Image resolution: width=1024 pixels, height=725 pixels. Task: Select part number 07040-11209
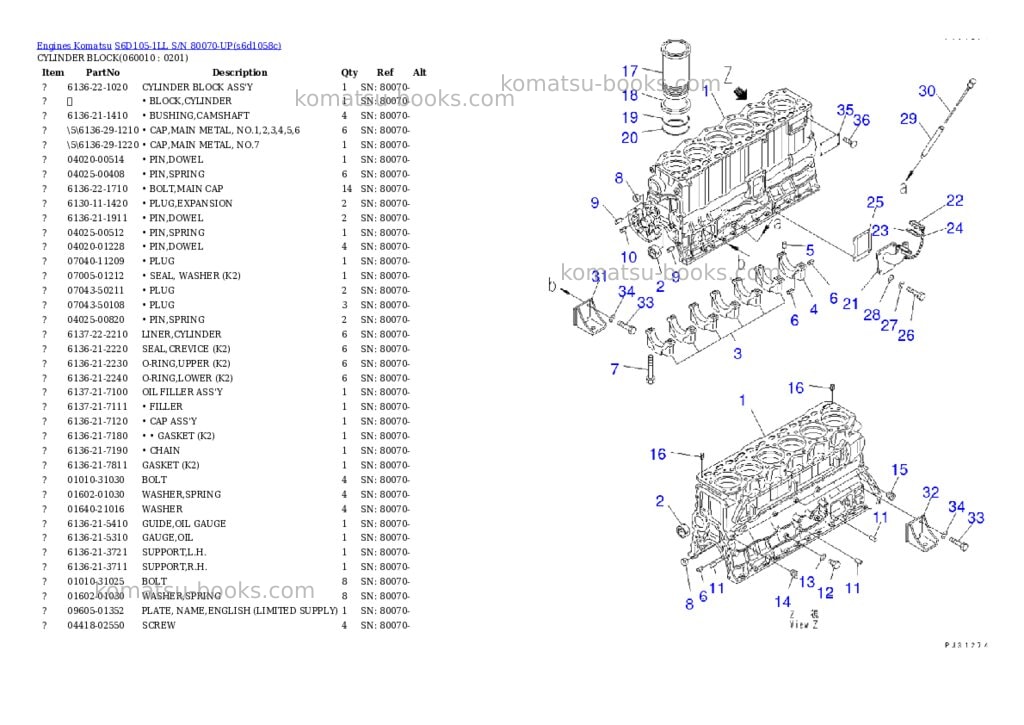95,261
